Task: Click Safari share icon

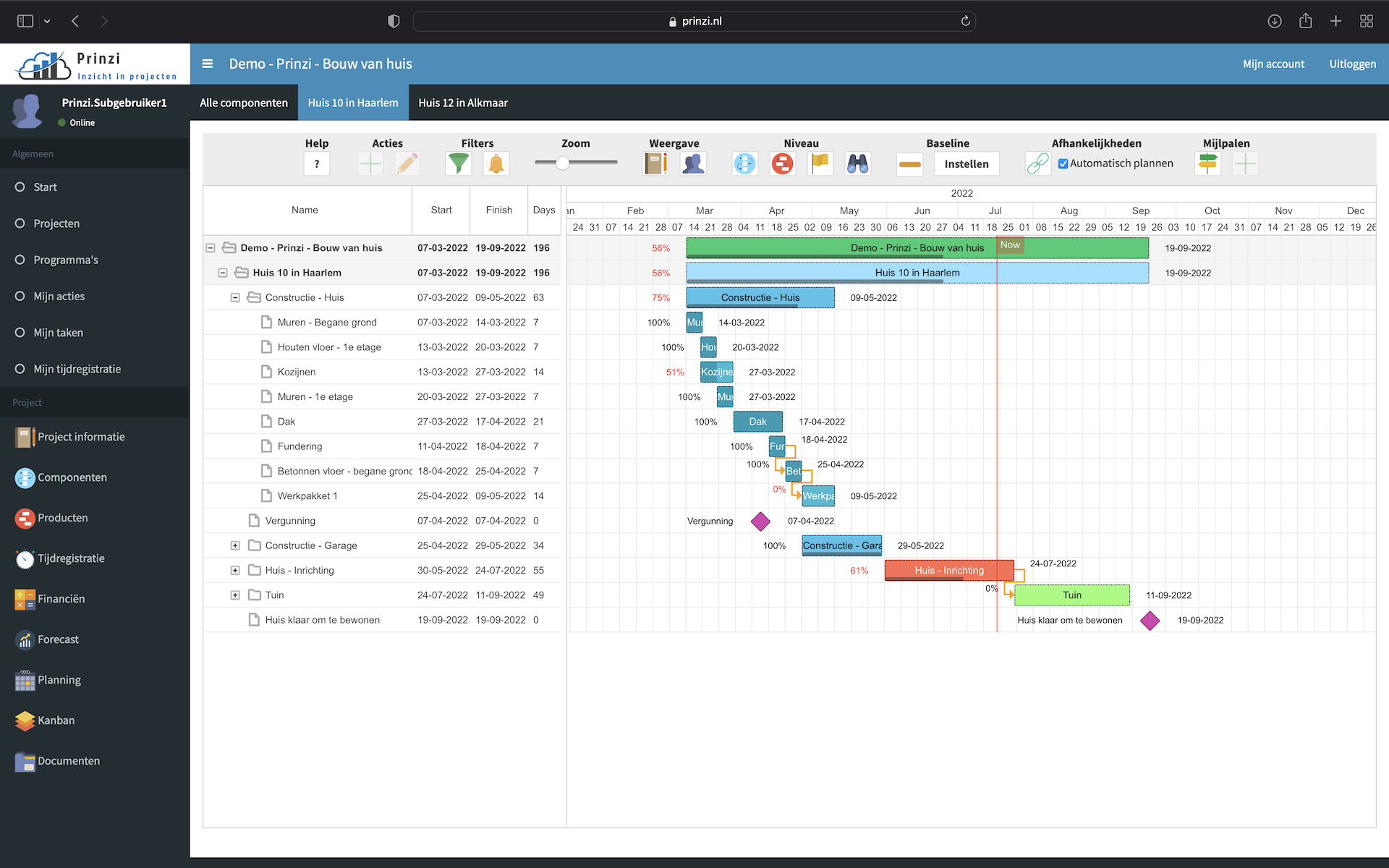Action: (x=1305, y=21)
